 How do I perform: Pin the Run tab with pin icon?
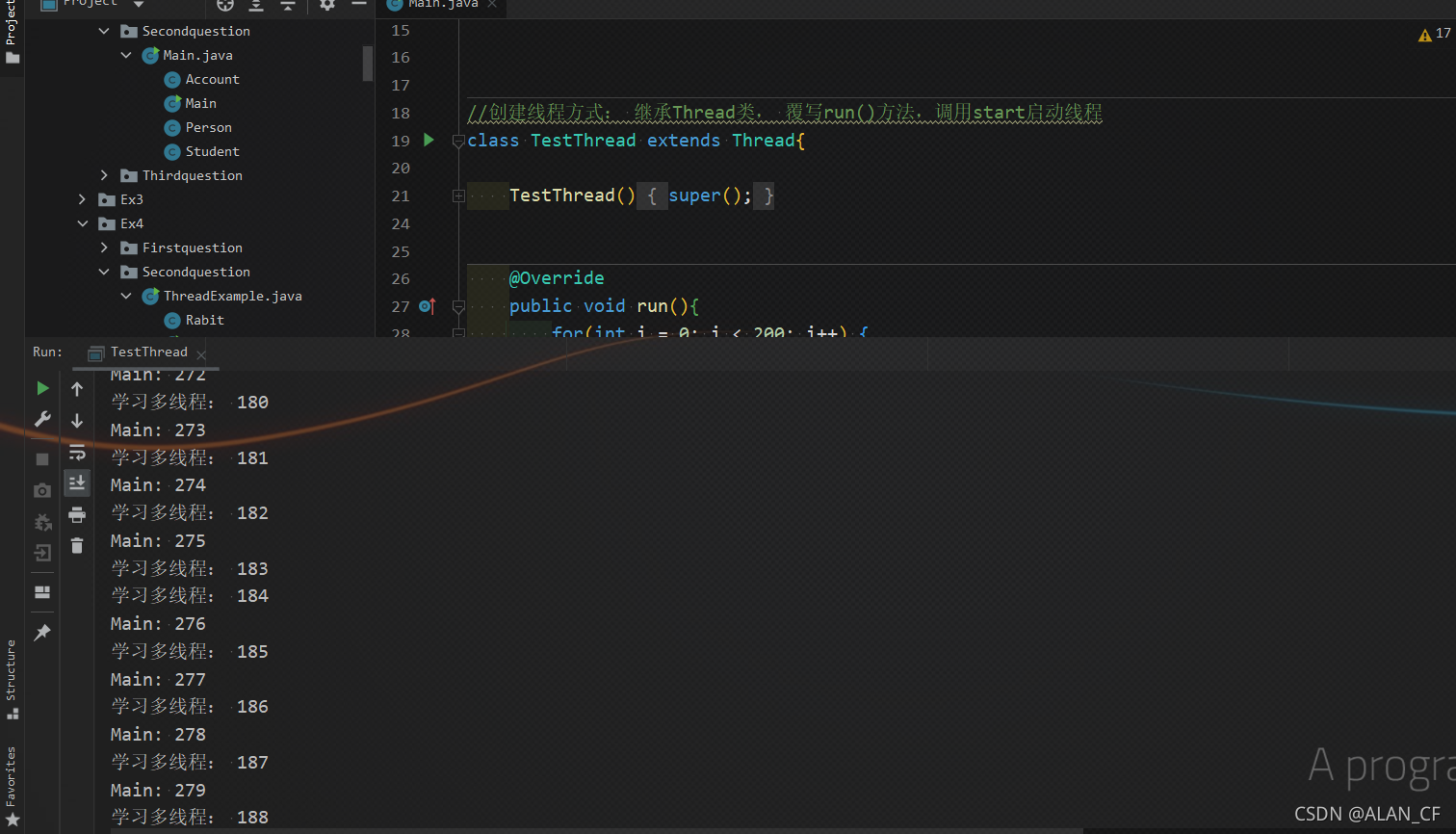(x=42, y=632)
